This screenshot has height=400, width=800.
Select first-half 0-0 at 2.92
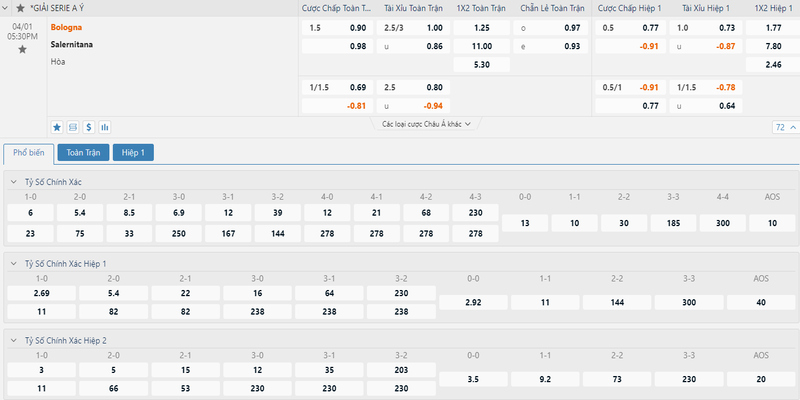pos(473,303)
